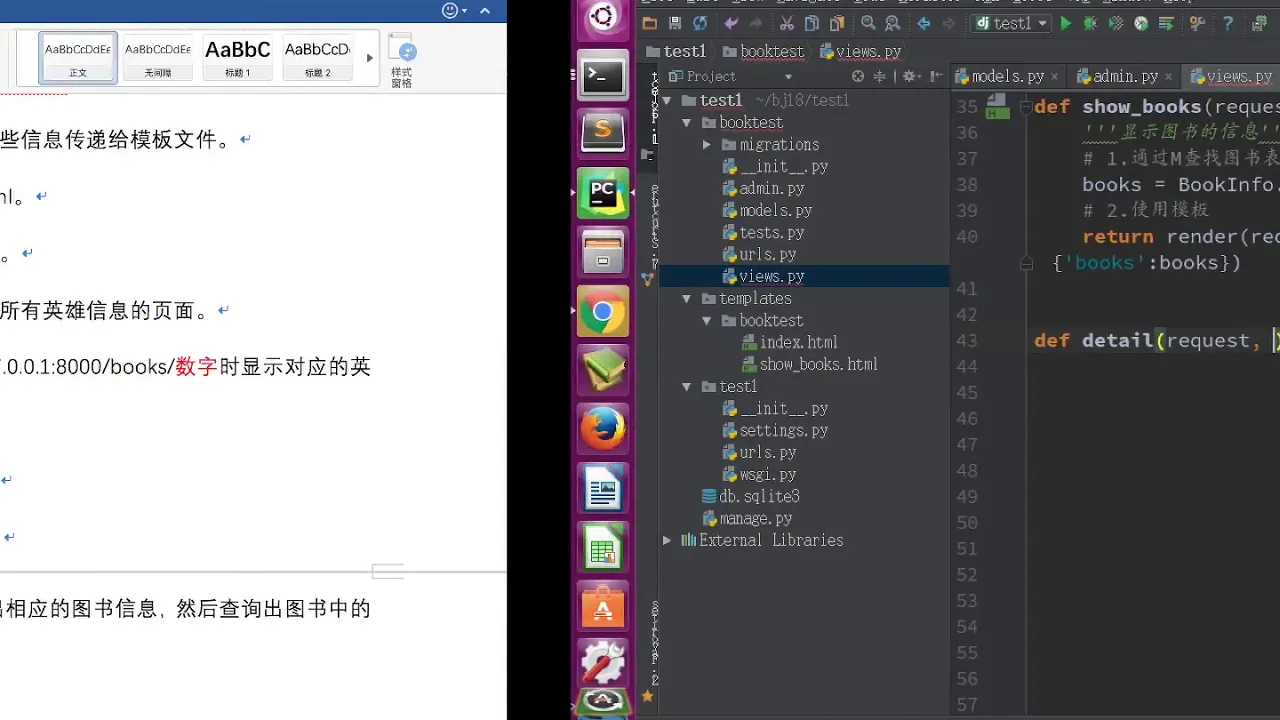
Task: Collapse the booktest folder under templates
Action: 707,320
